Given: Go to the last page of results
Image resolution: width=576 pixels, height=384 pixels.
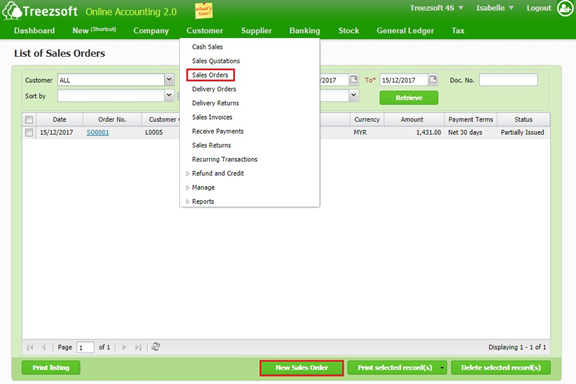Looking at the screenshot, I should click(x=138, y=347).
